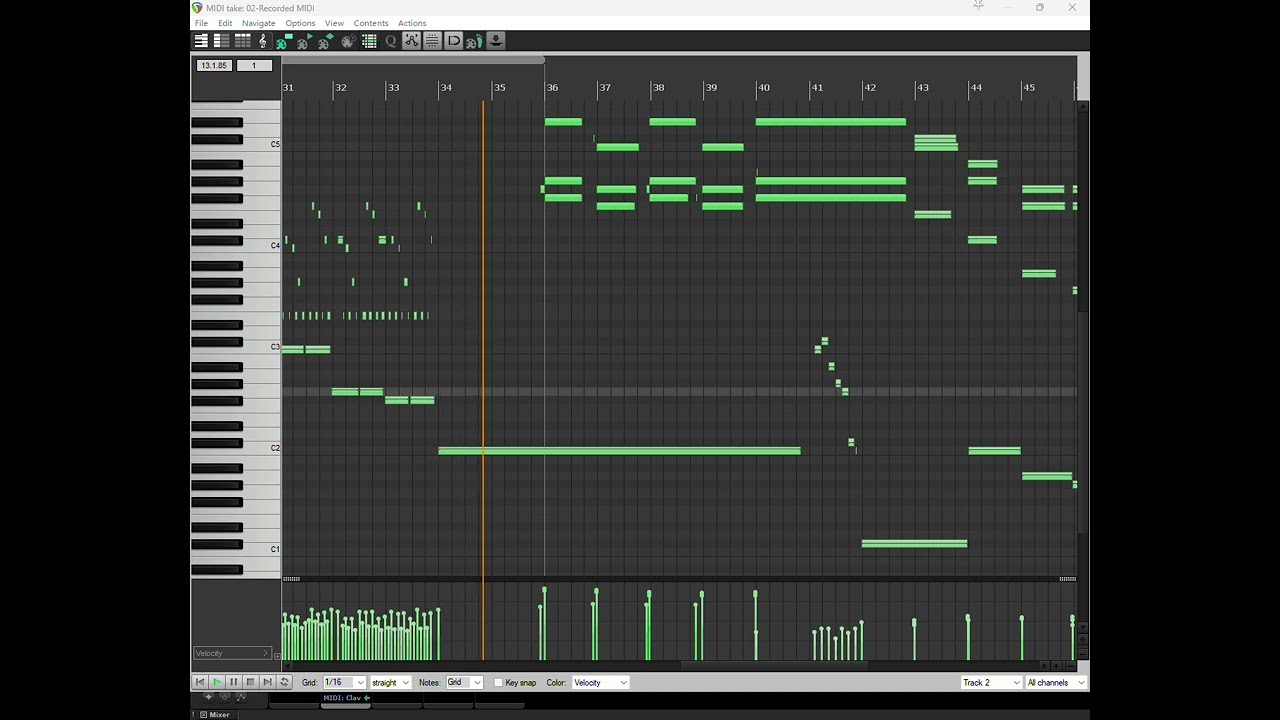Click the C2 key on the piano
This screenshot has width=1280, height=720.
(262, 448)
